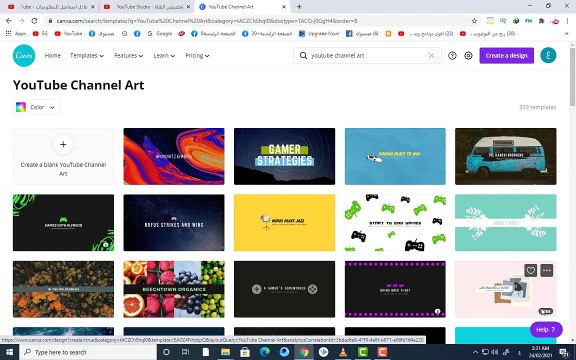Screen dimensions: 576x360
Task: Open the orange swirl abstract template
Action: point(174,156)
